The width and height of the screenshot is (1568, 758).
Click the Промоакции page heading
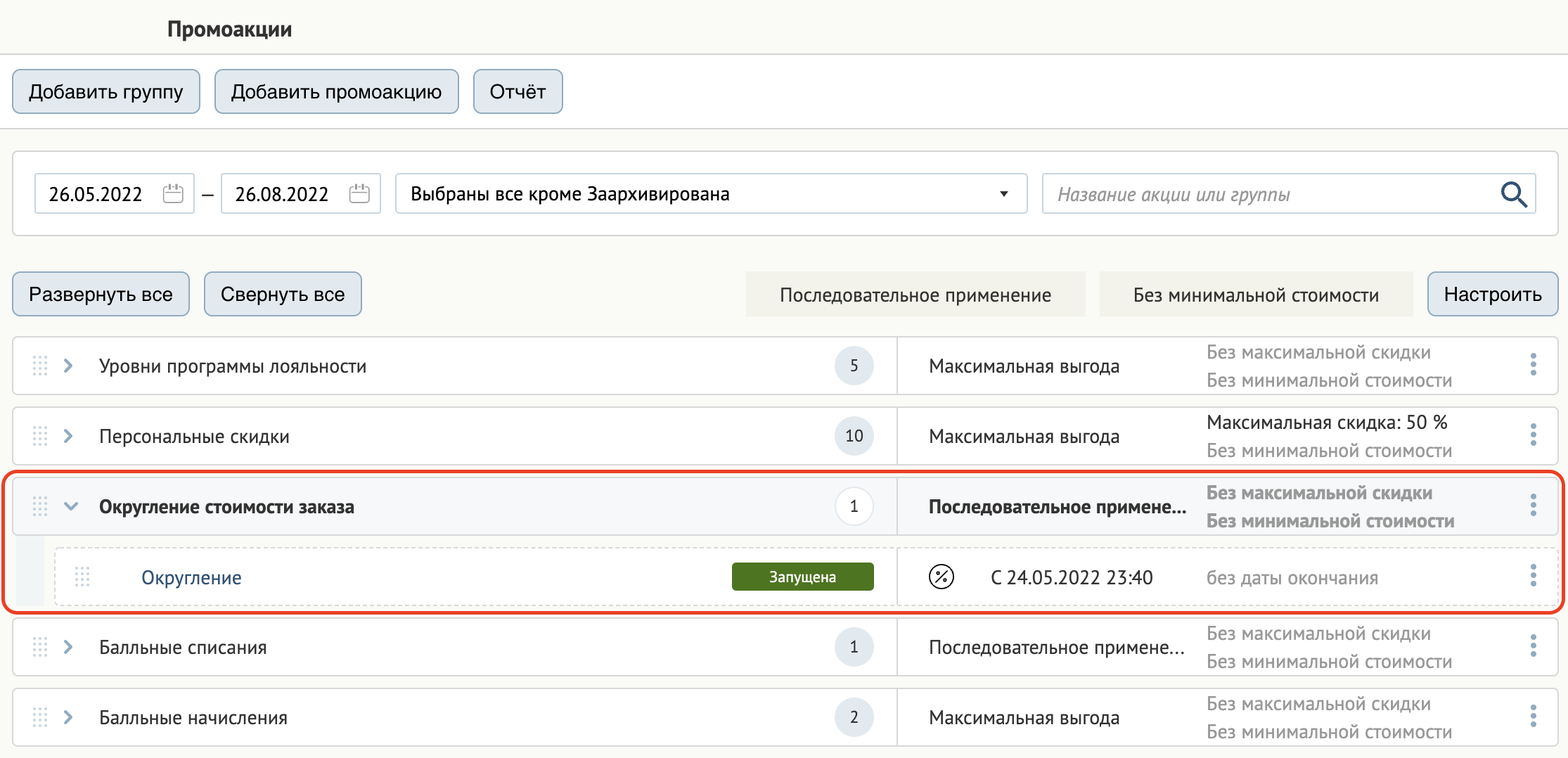tap(229, 29)
